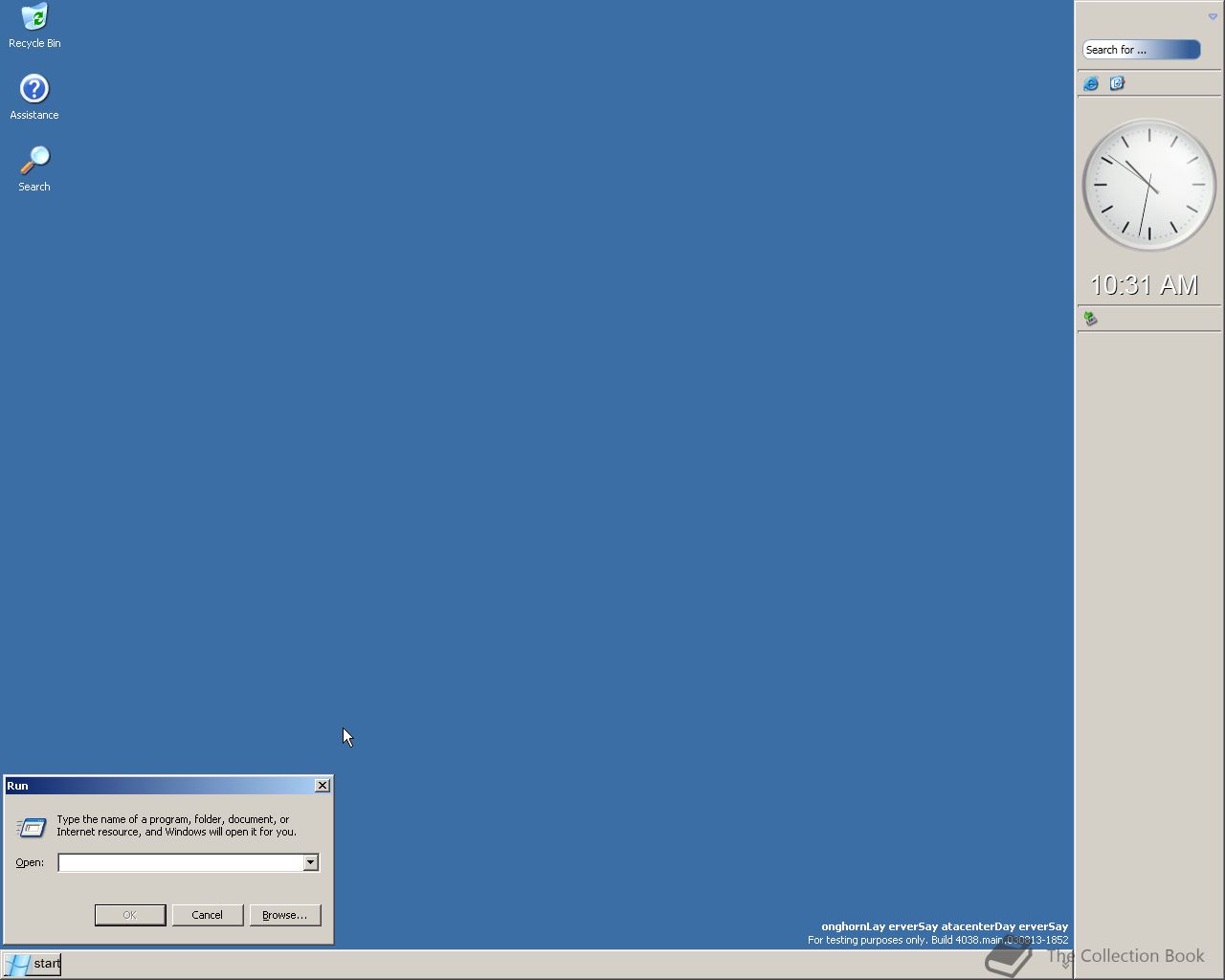Click the second quick launch icon in sidebar
Image resolution: width=1225 pixels, height=980 pixels.
[1117, 84]
